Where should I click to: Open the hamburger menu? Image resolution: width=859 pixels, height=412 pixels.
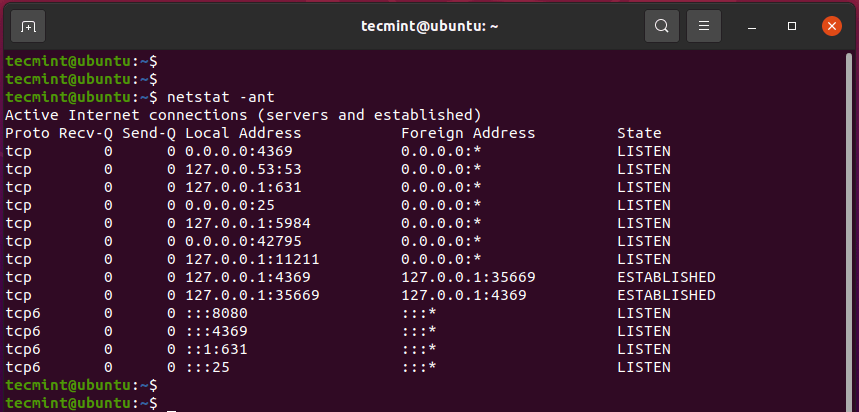tap(704, 25)
